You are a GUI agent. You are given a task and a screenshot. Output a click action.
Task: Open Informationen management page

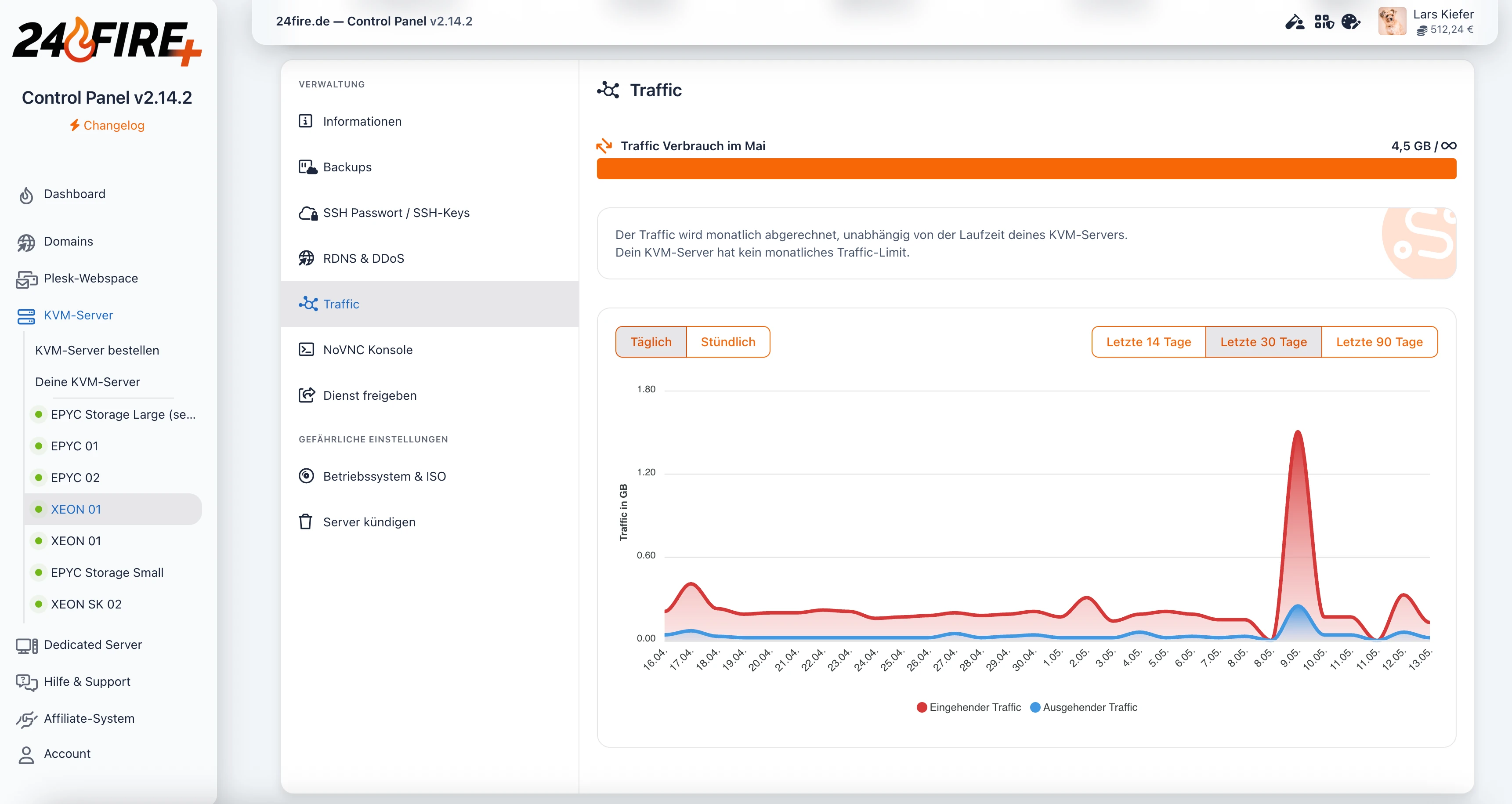pyautogui.click(x=430, y=122)
